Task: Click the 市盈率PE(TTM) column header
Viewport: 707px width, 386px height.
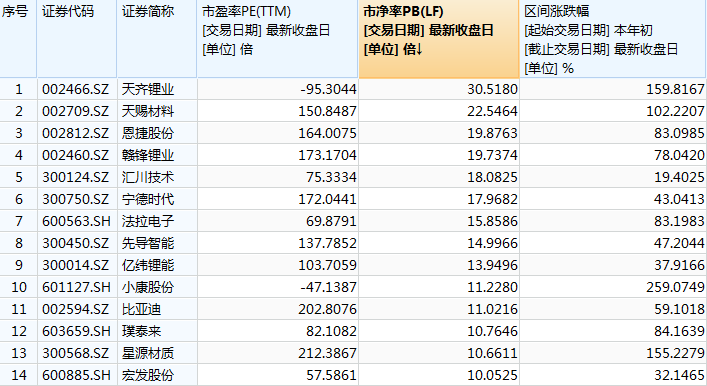Action: (x=278, y=39)
